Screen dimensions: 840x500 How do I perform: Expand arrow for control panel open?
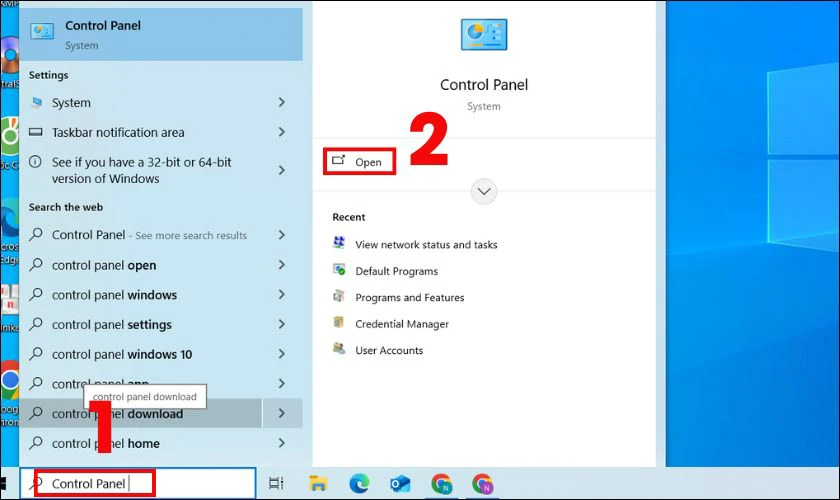282,265
